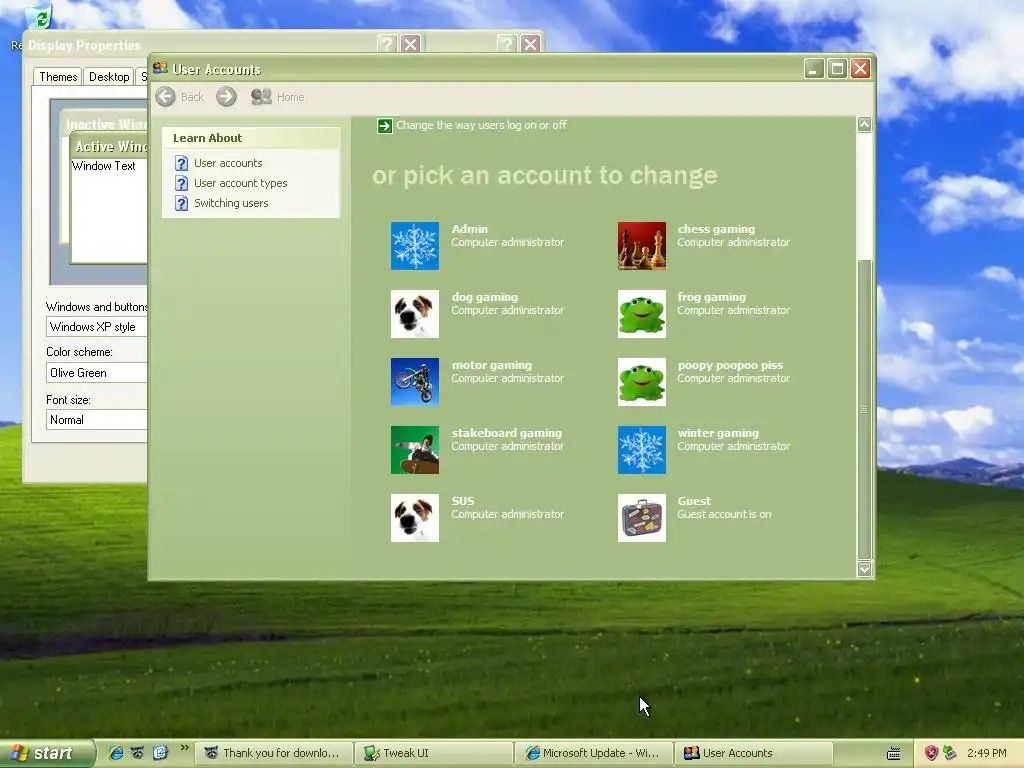Image resolution: width=1024 pixels, height=768 pixels.
Task: Click the chess gaming account name
Action: tap(716, 229)
